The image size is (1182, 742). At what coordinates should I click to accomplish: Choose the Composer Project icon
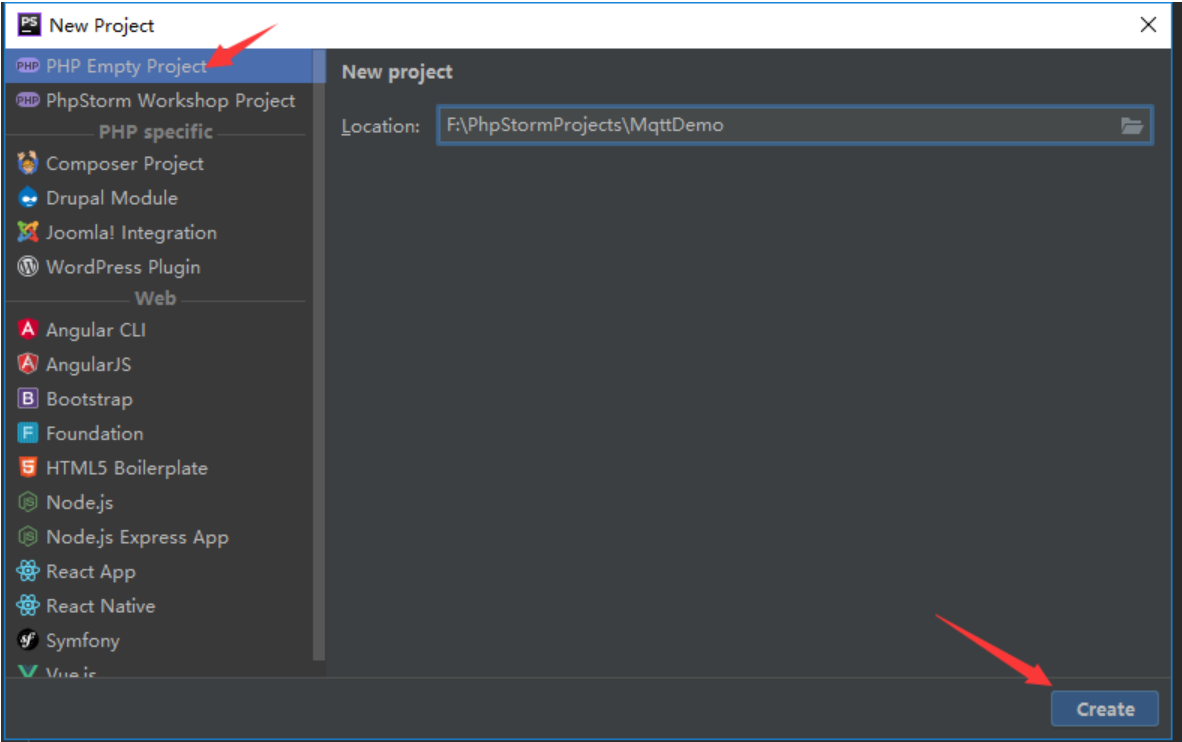pyautogui.click(x=28, y=164)
